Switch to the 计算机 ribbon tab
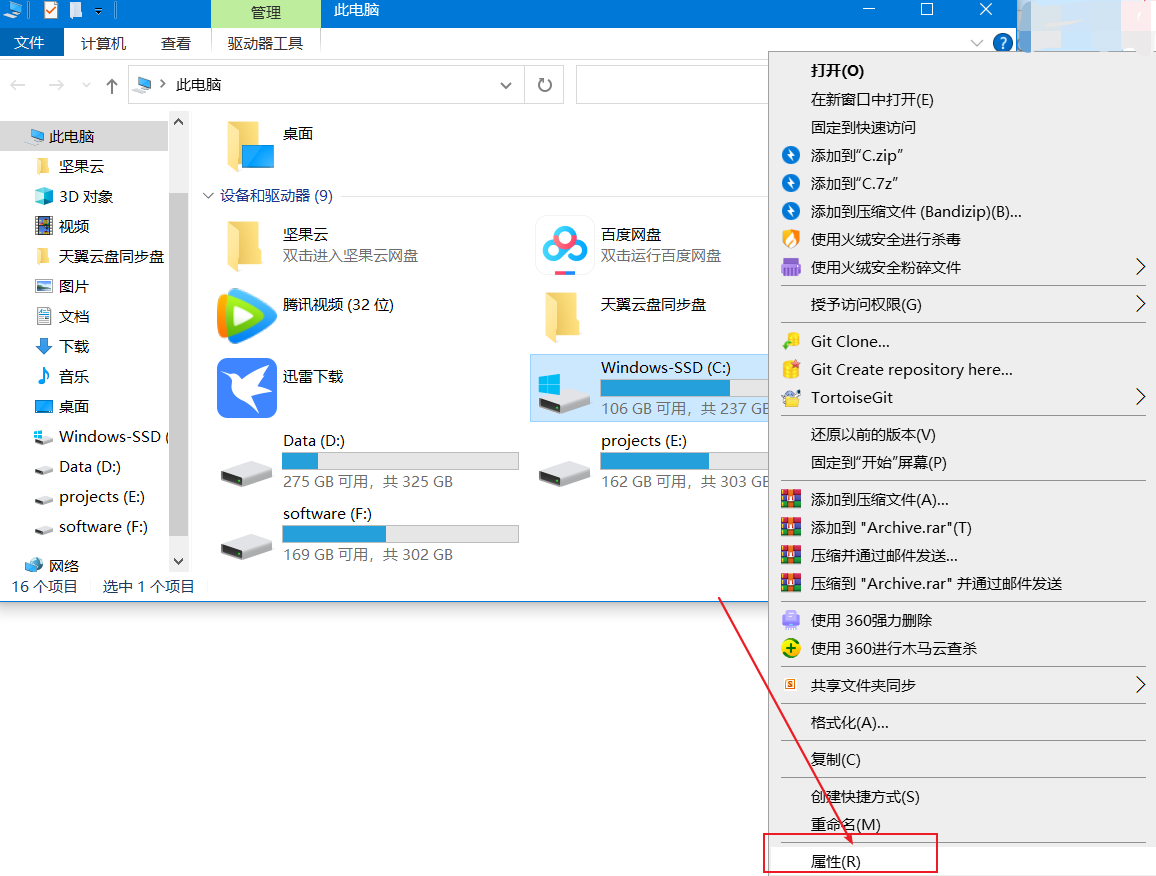The width and height of the screenshot is (1156, 876). 103,44
